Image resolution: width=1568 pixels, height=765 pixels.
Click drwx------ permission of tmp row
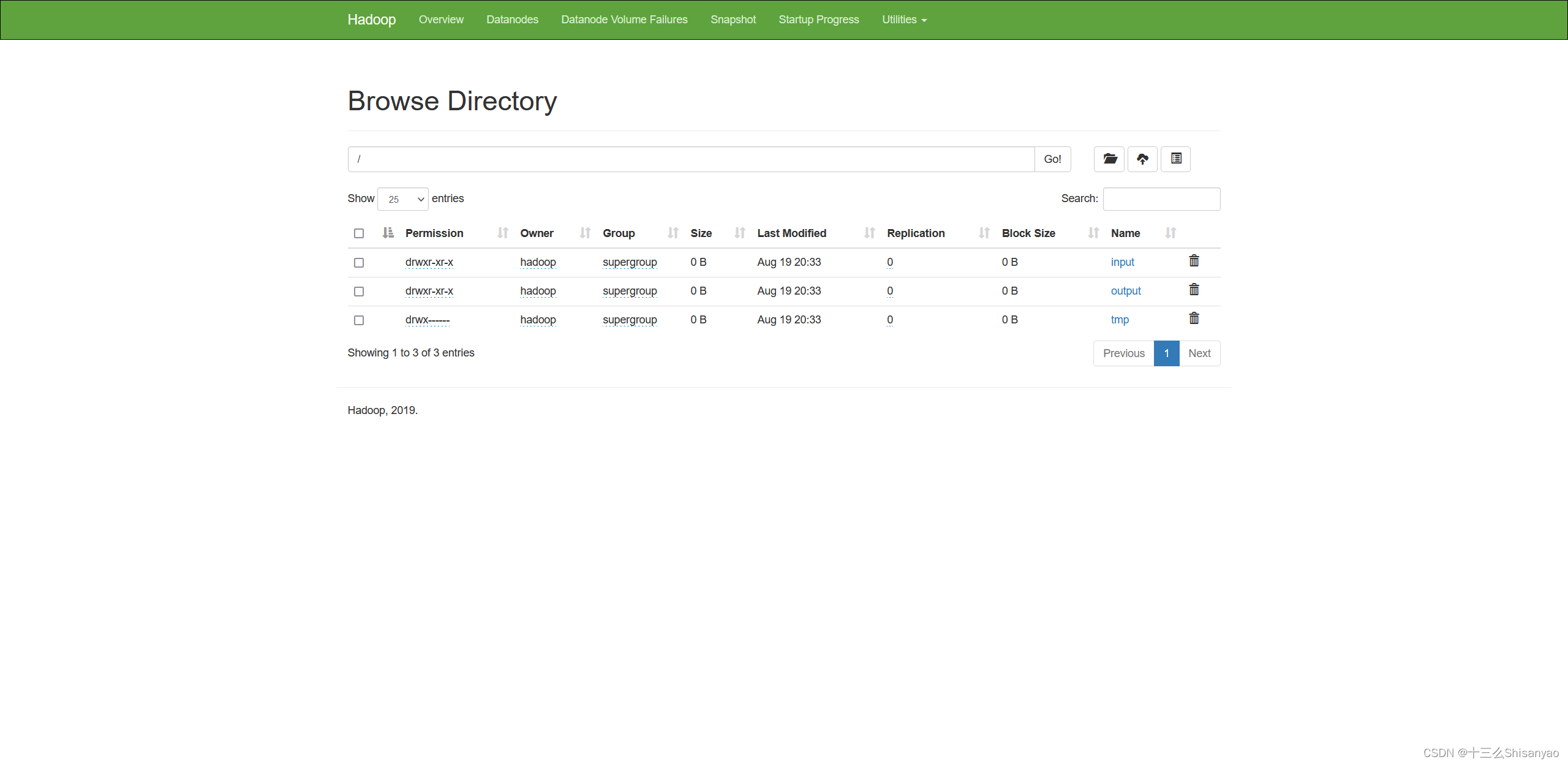click(428, 320)
